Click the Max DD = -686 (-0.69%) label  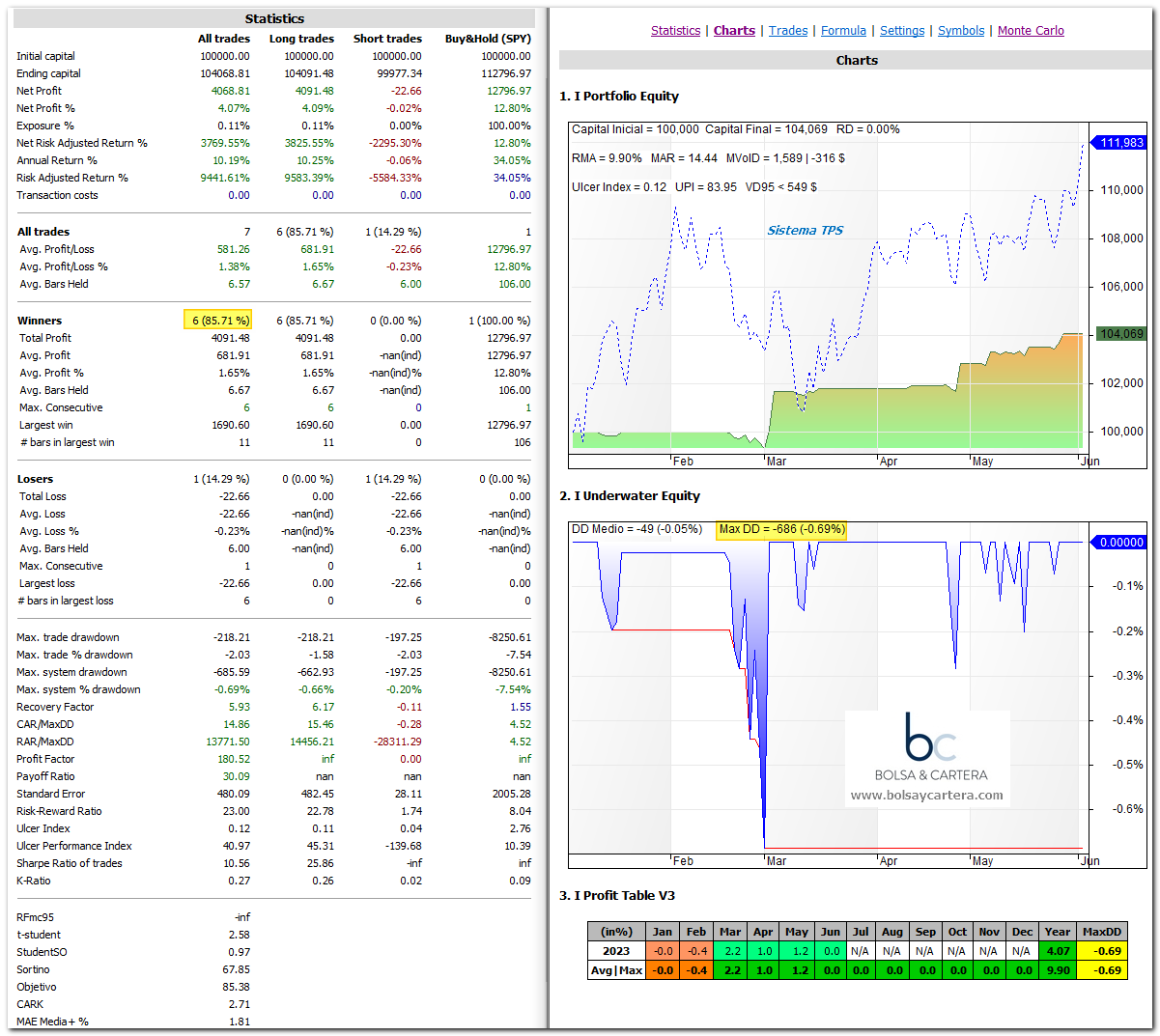781,529
